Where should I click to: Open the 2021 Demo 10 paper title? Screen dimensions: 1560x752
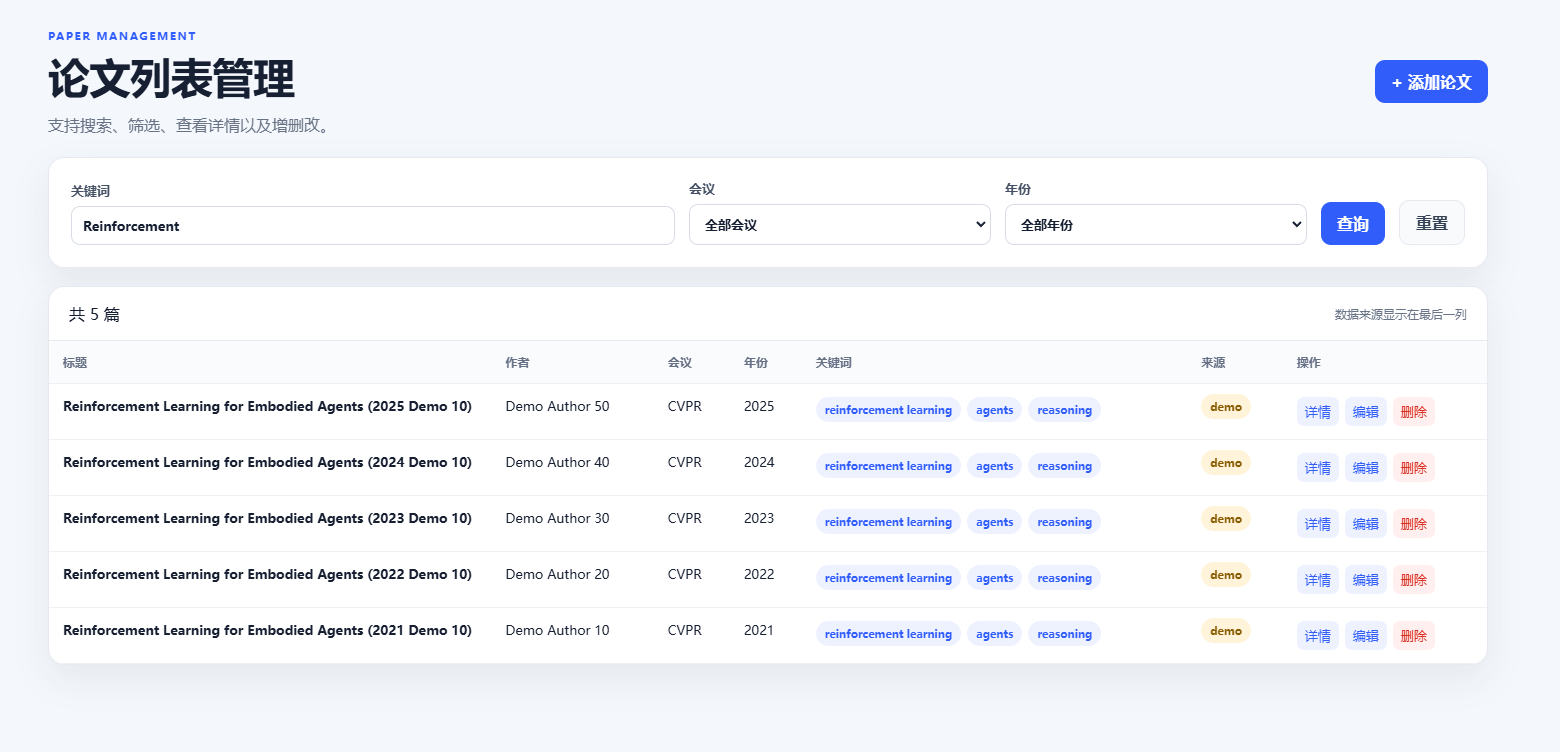coord(267,631)
